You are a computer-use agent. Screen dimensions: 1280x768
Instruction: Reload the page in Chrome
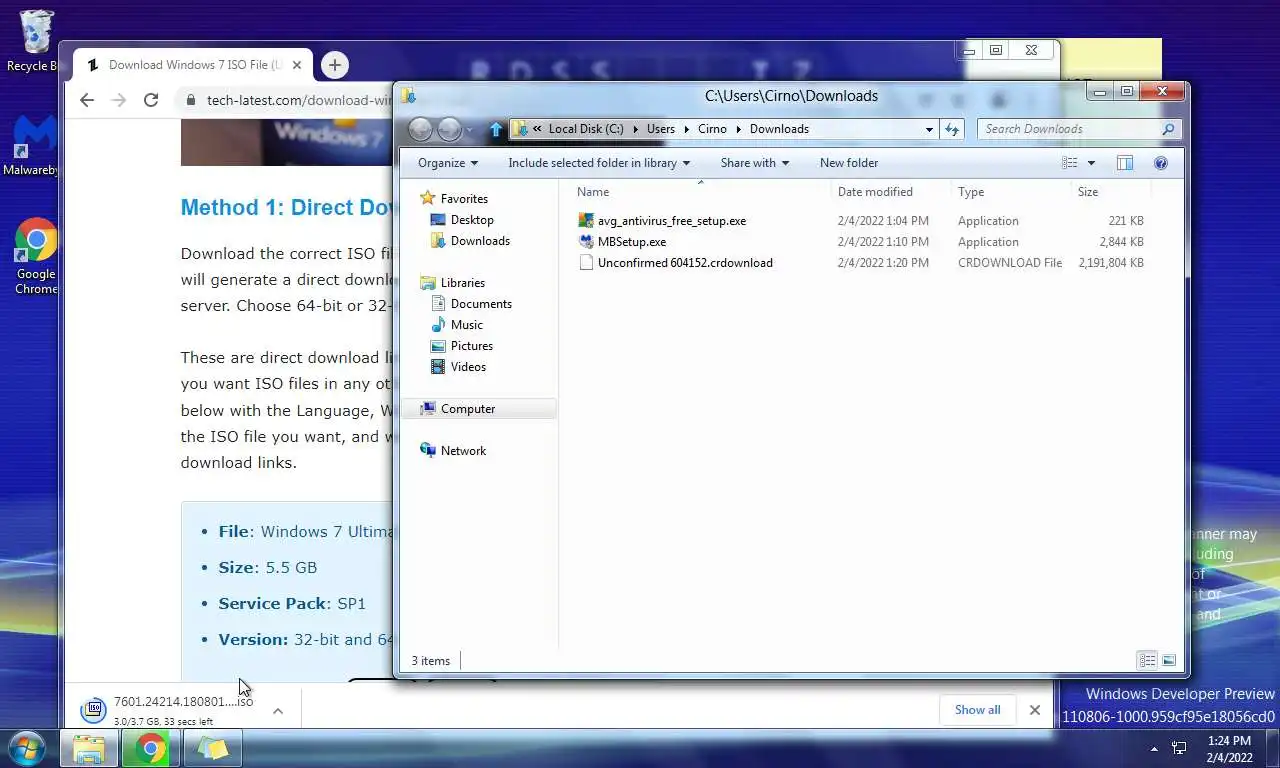pos(151,100)
